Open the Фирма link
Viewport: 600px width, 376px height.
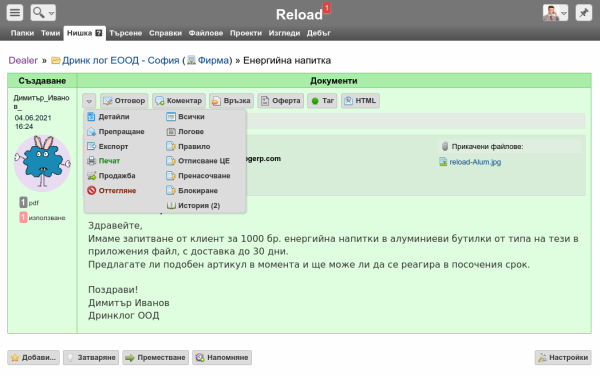click(x=213, y=60)
